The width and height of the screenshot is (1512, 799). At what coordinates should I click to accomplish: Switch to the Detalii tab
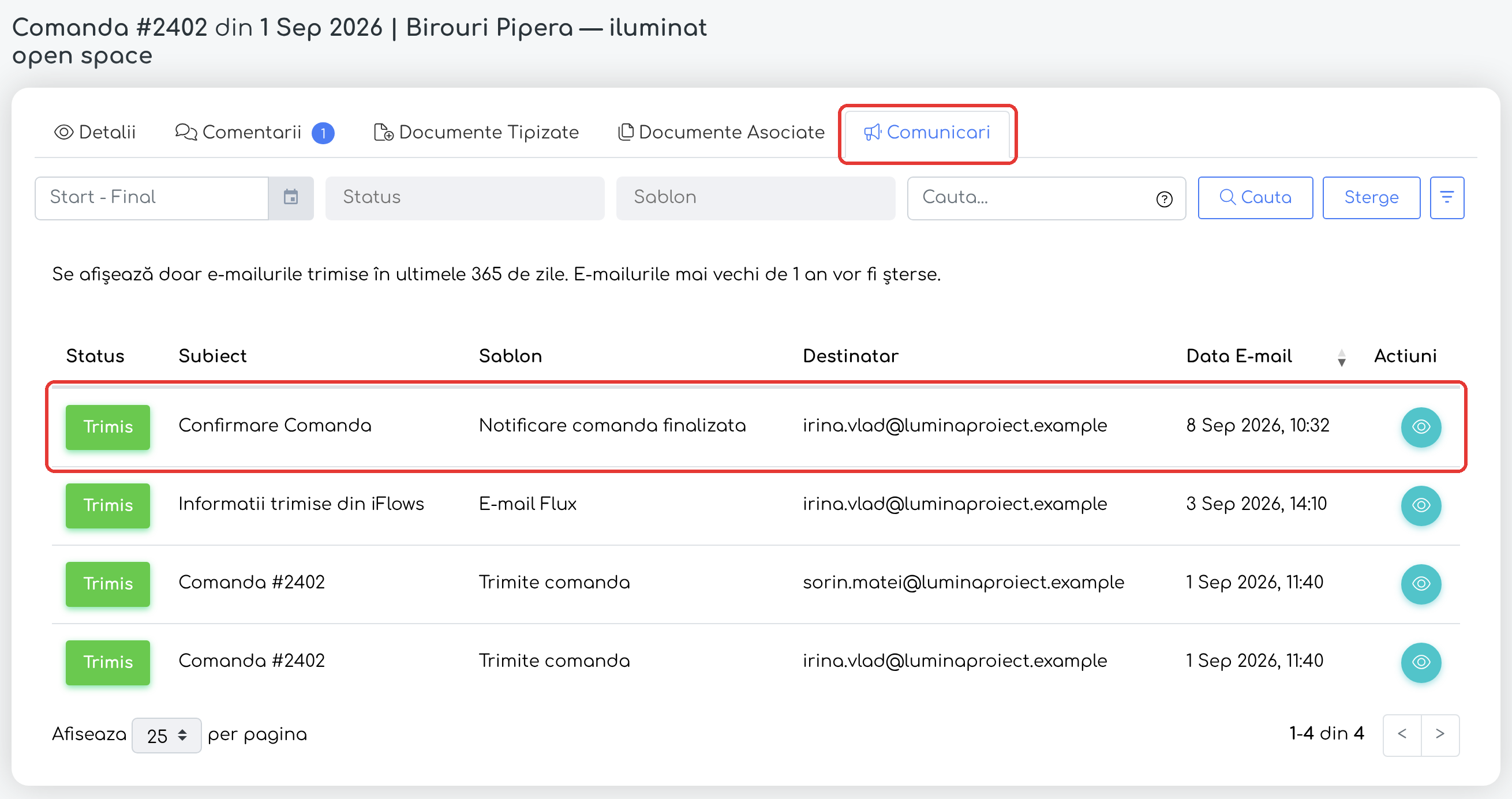click(x=95, y=132)
